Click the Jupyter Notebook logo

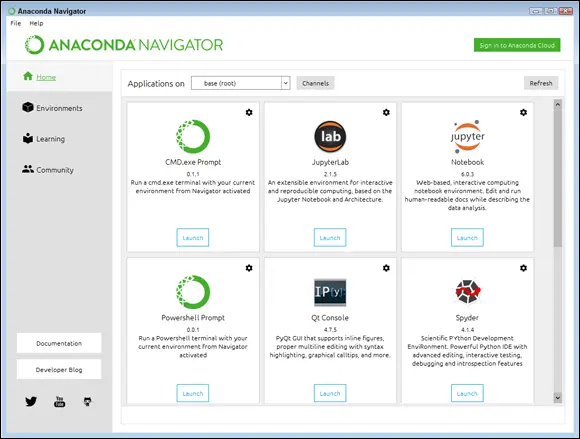pos(467,136)
